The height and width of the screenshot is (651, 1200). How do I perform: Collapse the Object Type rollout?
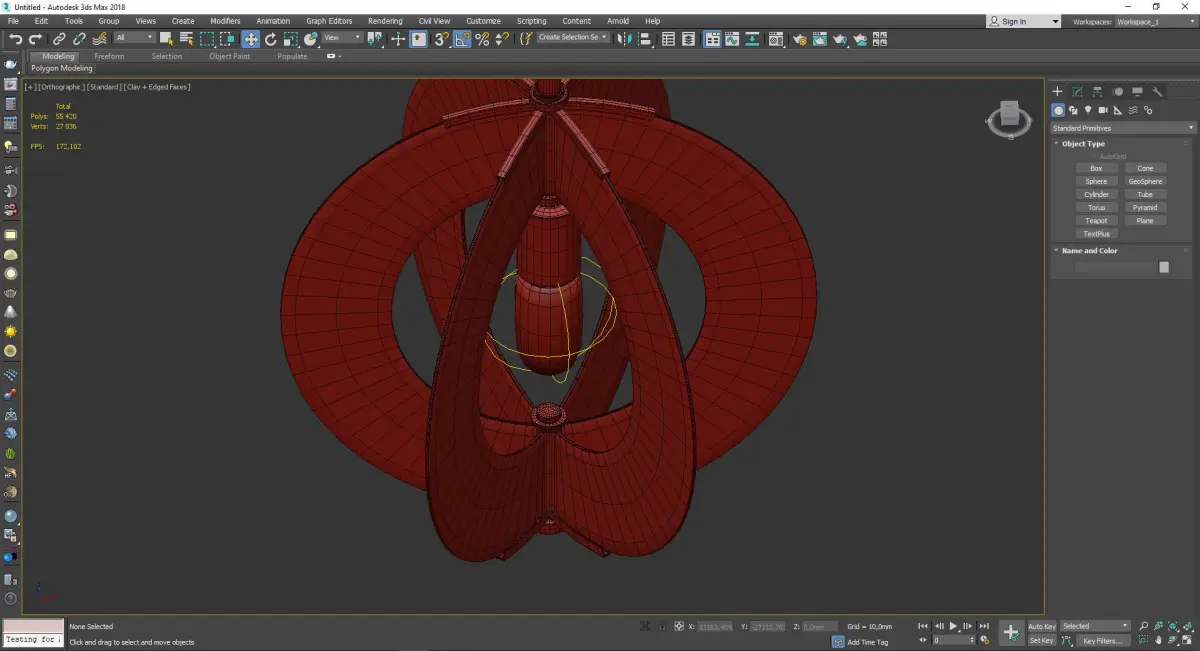pyautogui.click(x=1083, y=144)
